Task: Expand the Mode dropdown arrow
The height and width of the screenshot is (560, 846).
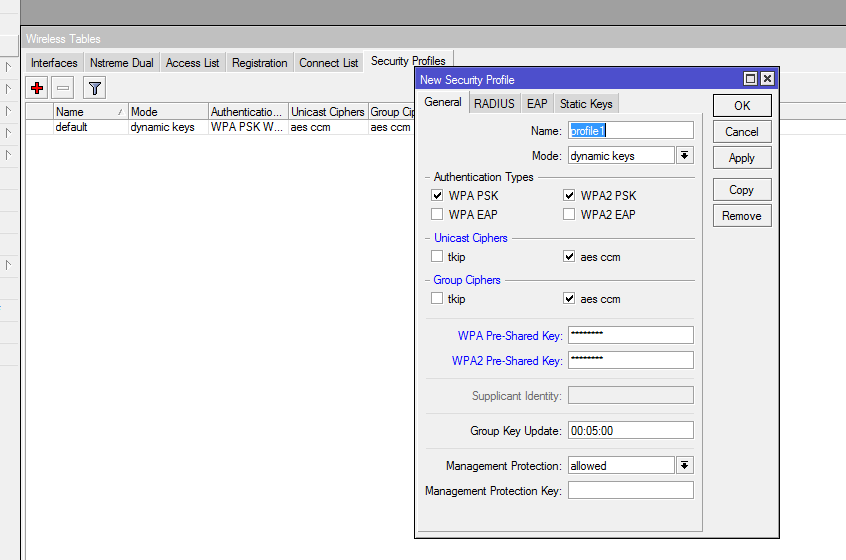Action: point(685,156)
